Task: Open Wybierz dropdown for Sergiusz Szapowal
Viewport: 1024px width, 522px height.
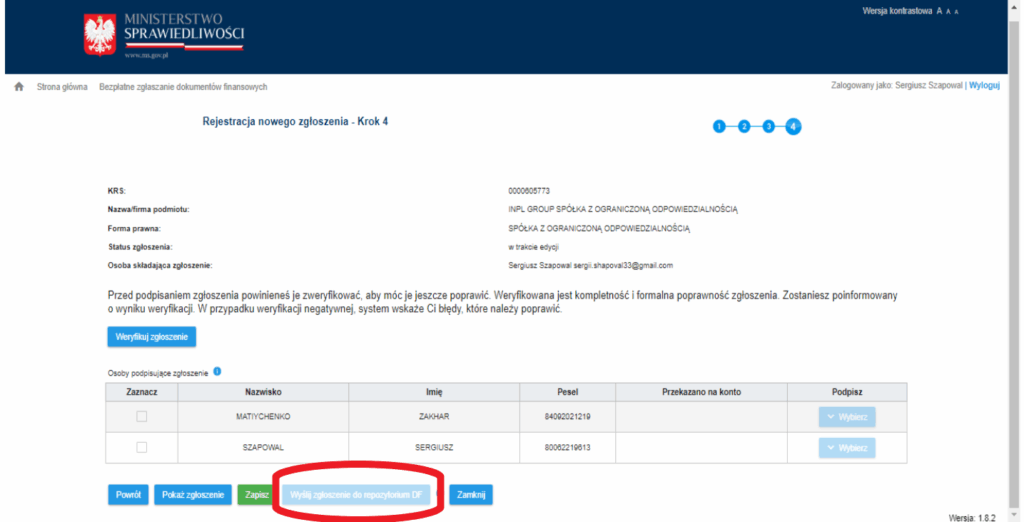Action: tap(846, 447)
